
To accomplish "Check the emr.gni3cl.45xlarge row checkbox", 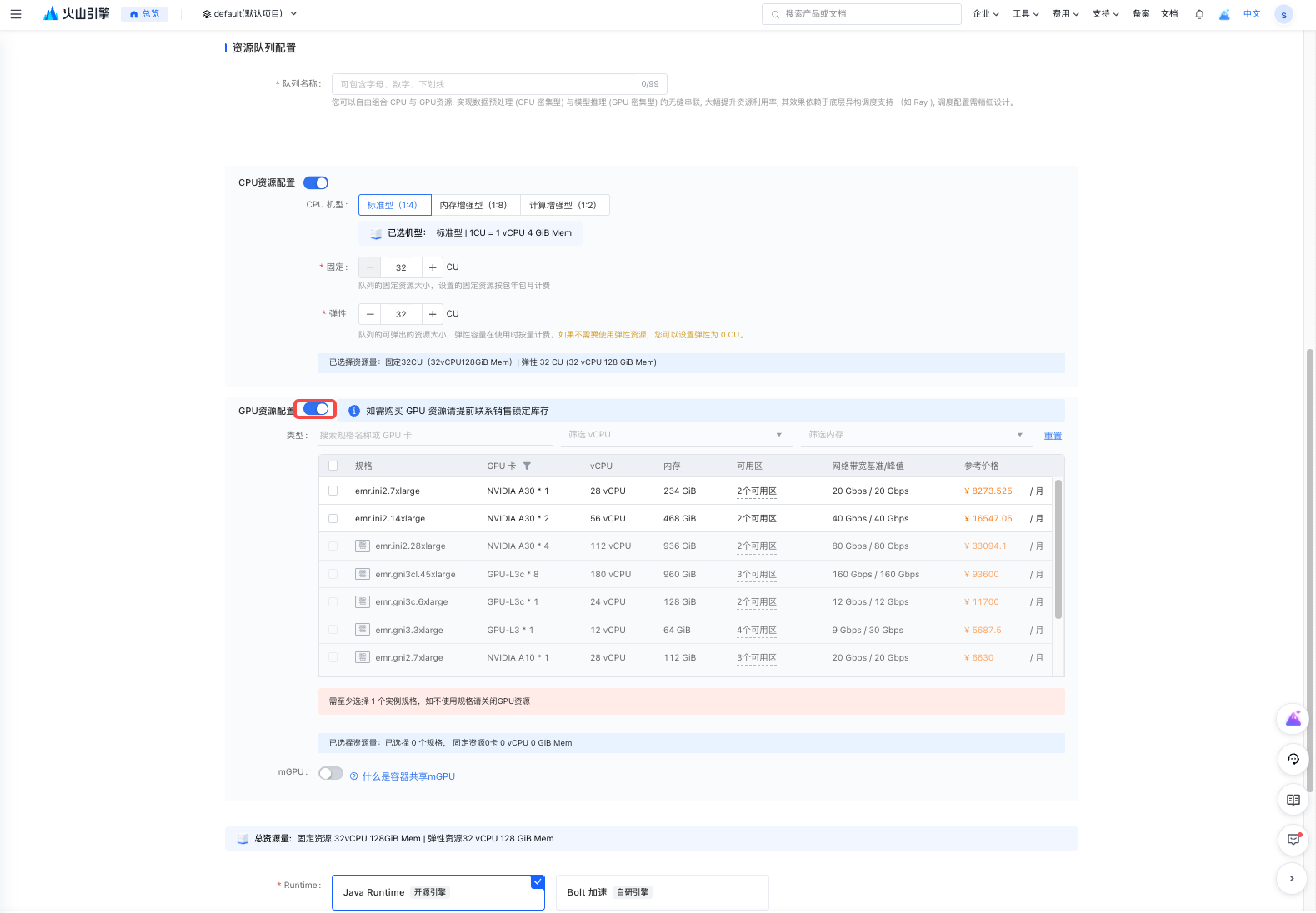I will pos(333,574).
